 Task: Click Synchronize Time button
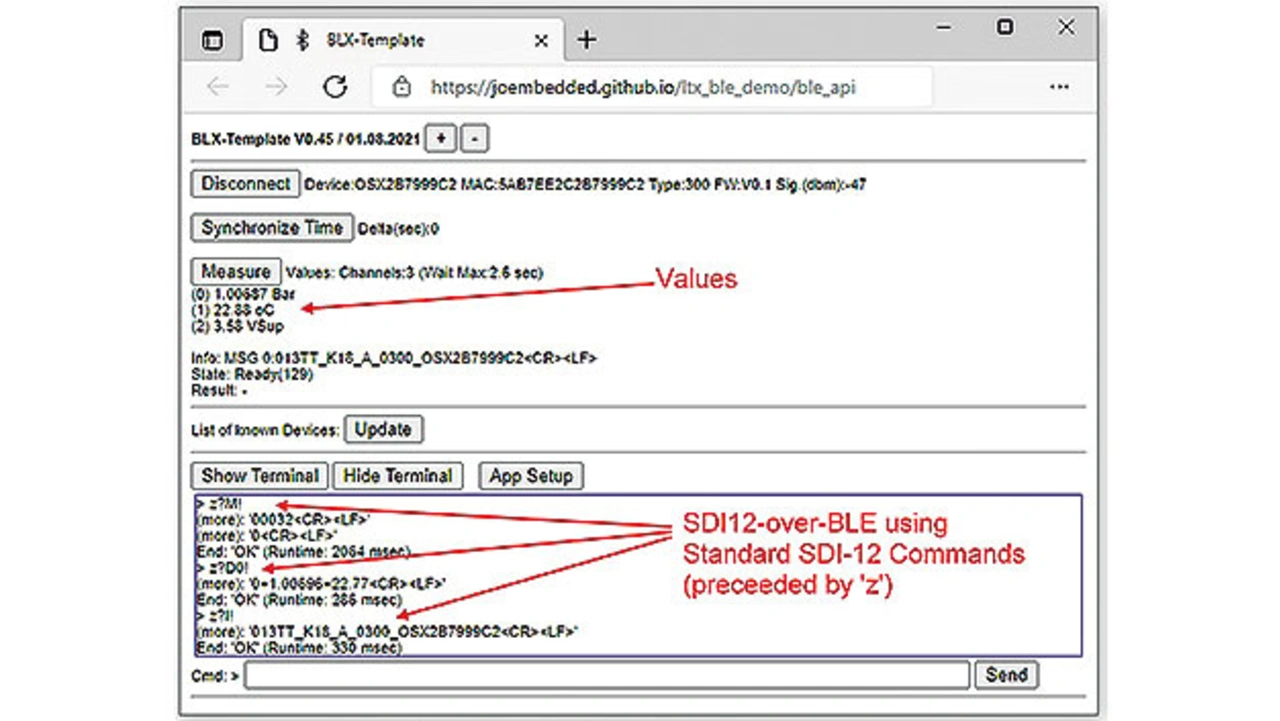coord(271,228)
